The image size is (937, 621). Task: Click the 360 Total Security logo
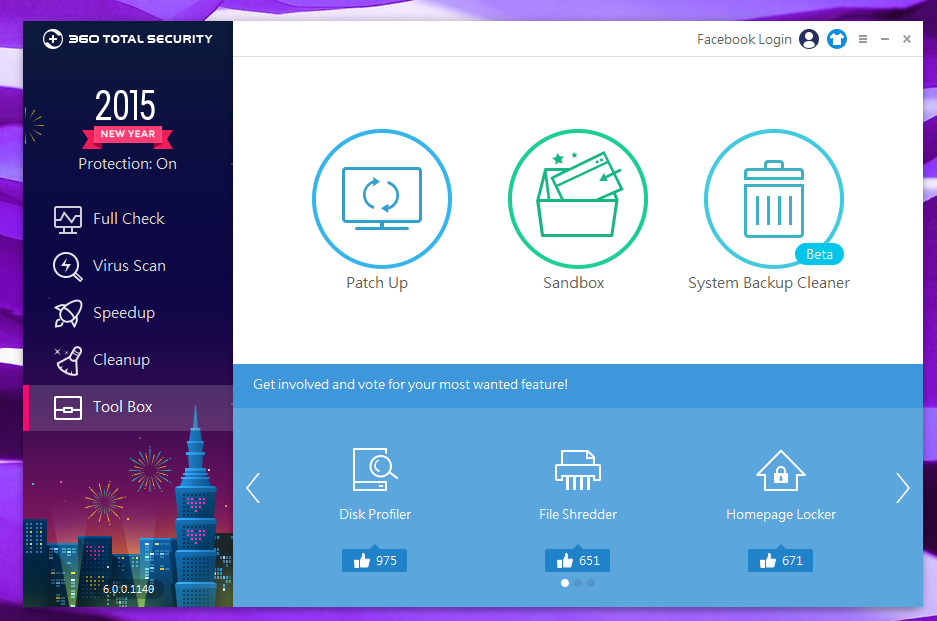coord(128,39)
